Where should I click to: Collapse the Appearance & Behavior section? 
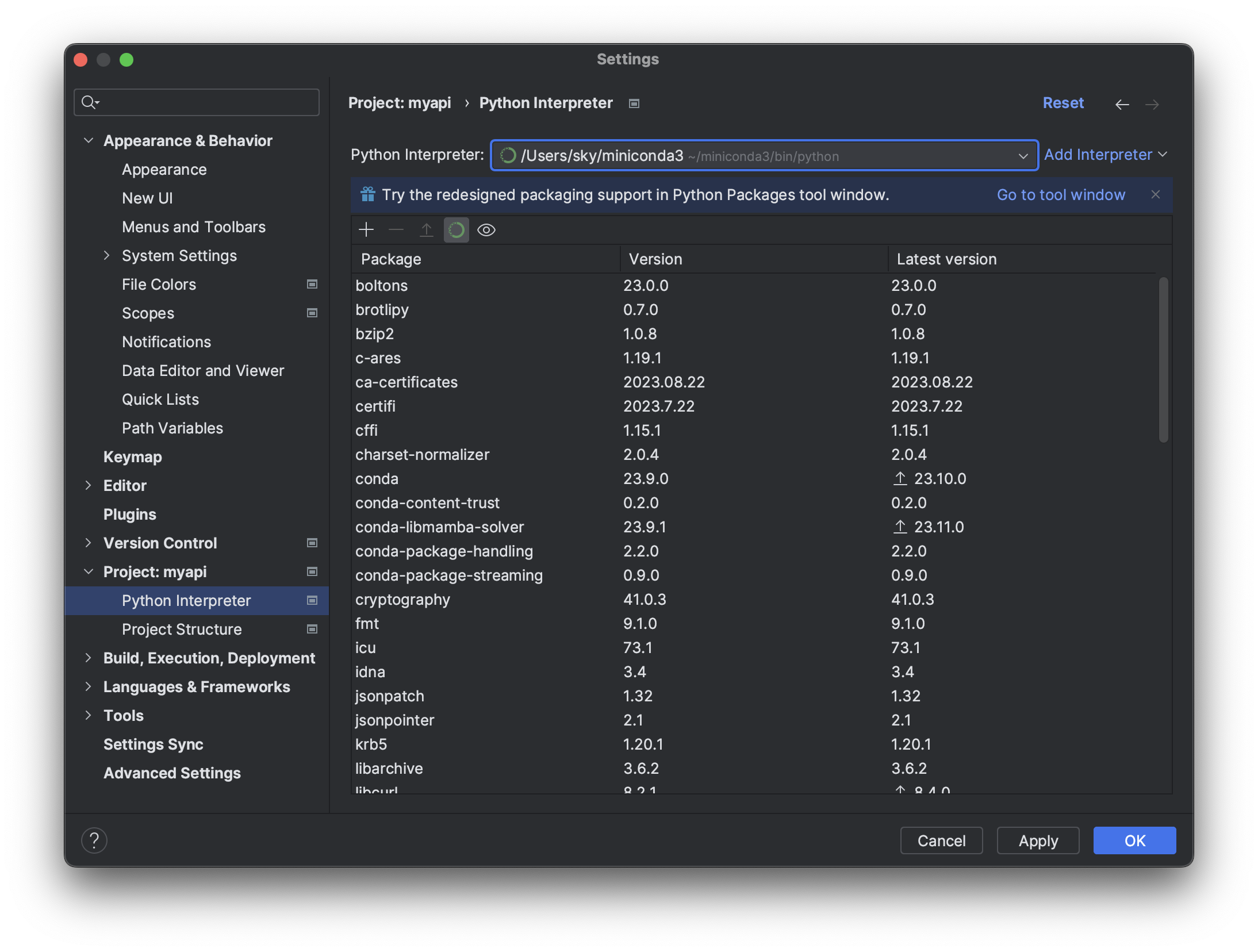88,141
